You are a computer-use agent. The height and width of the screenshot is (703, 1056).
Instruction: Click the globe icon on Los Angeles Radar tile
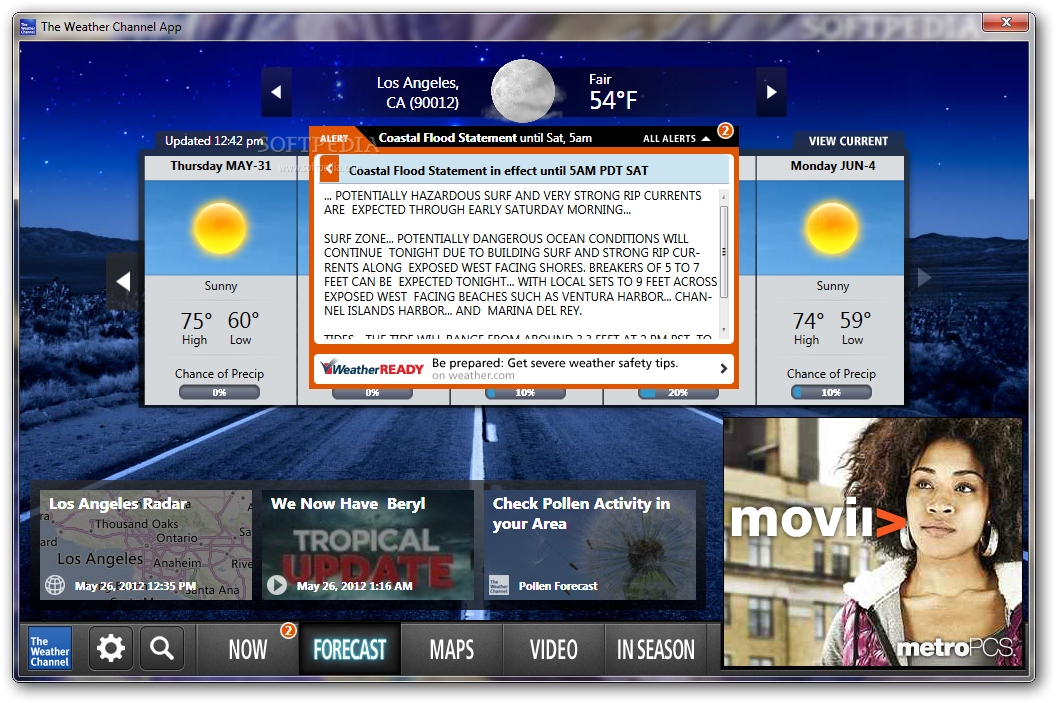click(x=55, y=585)
